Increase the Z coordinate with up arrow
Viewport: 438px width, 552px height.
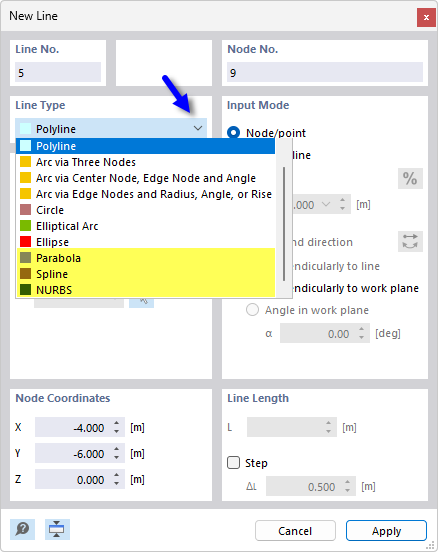click(117, 475)
